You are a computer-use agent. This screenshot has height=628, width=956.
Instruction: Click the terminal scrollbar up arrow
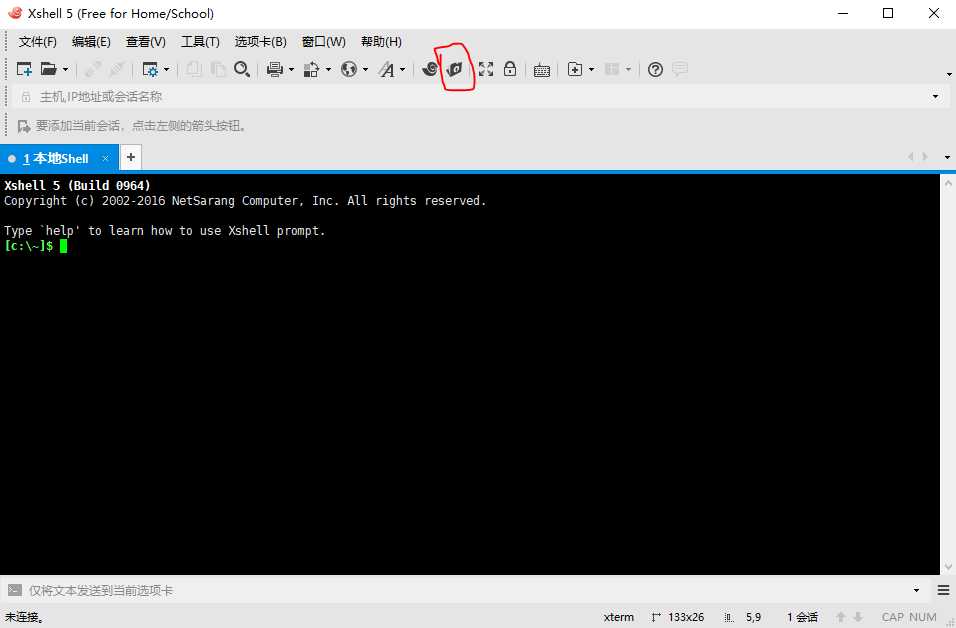[x=948, y=183]
